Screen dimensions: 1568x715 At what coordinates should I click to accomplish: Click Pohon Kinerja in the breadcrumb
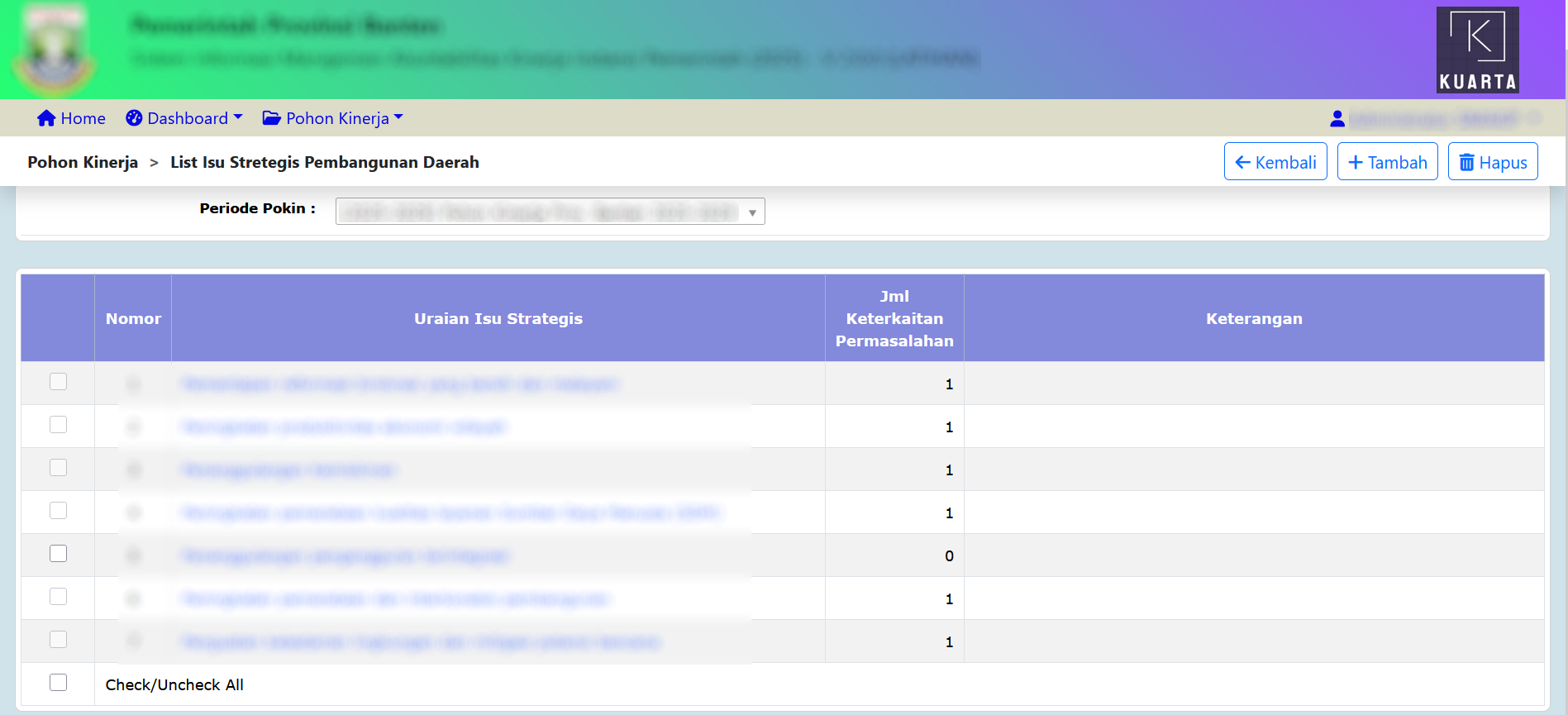click(83, 162)
